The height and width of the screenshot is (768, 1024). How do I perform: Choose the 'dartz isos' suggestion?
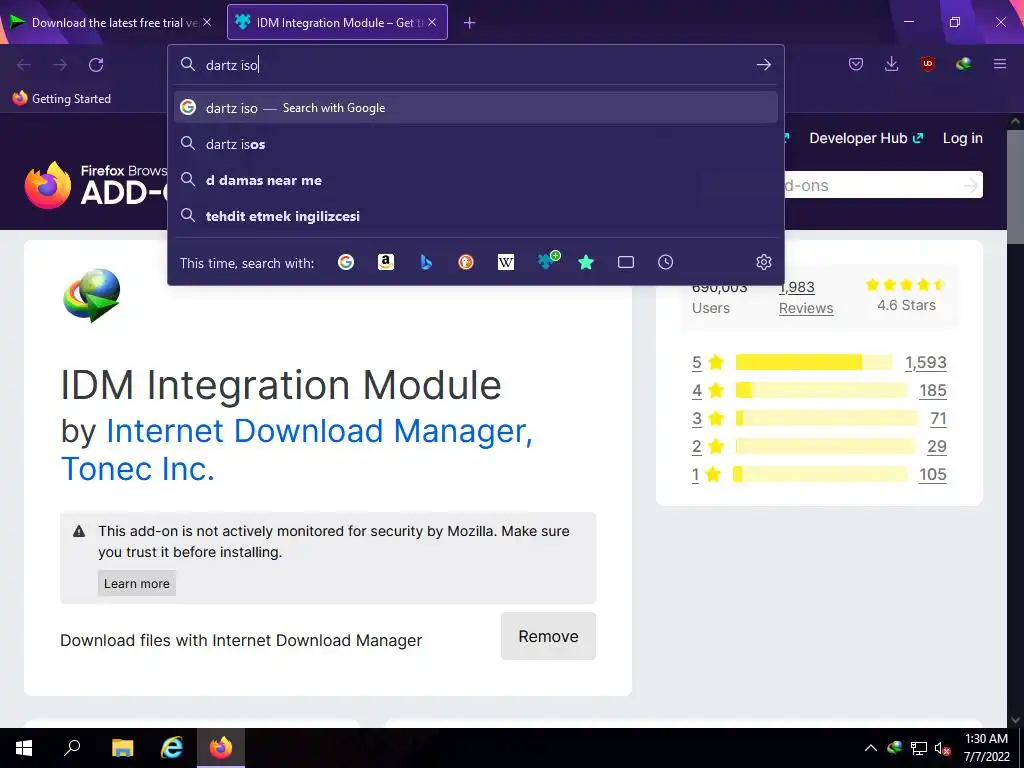tap(475, 144)
